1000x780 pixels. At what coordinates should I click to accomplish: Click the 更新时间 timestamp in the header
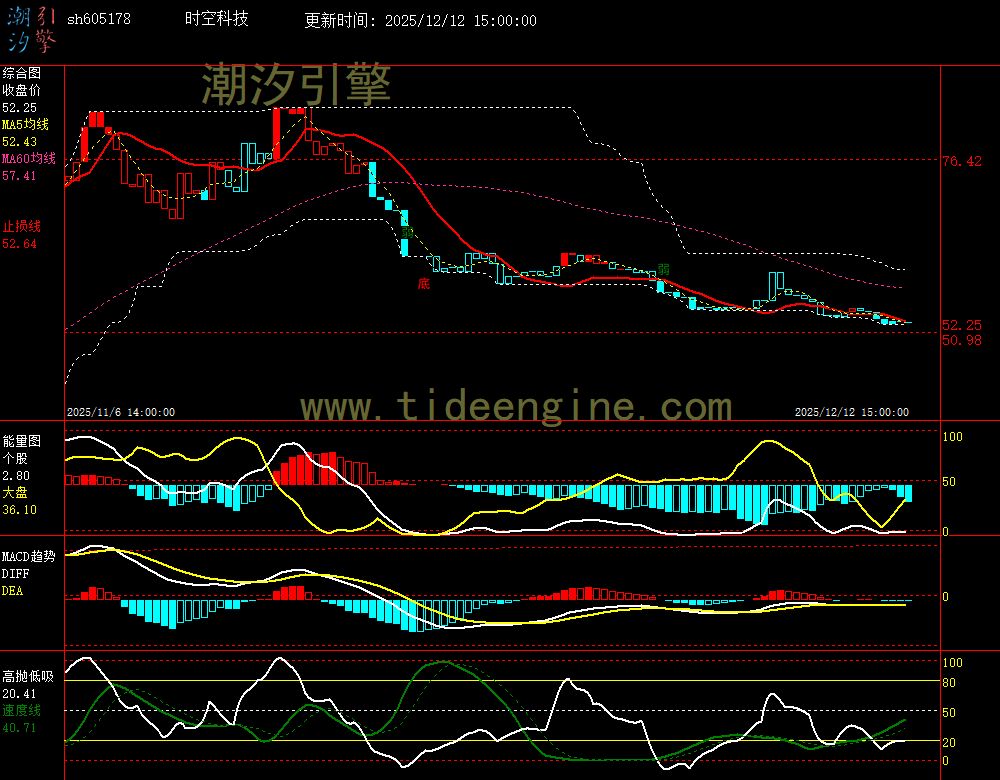(420, 21)
